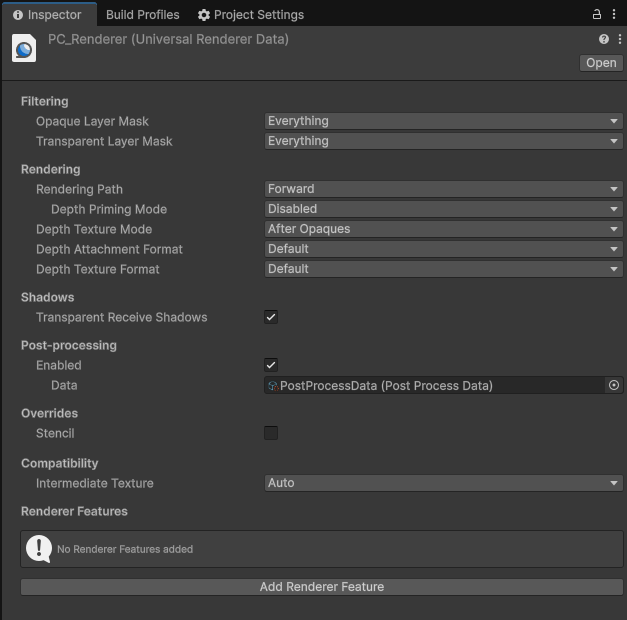
Task: Click the Inspector info icon on tab
Action: pos(18,15)
